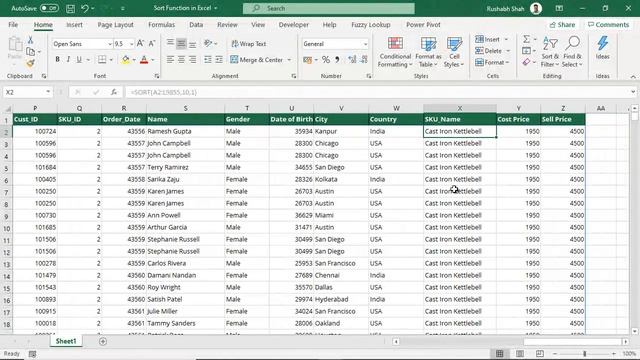Open Format as Table gallery
Image resolution: width=640 pixels, height=360 pixels.
click(428, 52)
